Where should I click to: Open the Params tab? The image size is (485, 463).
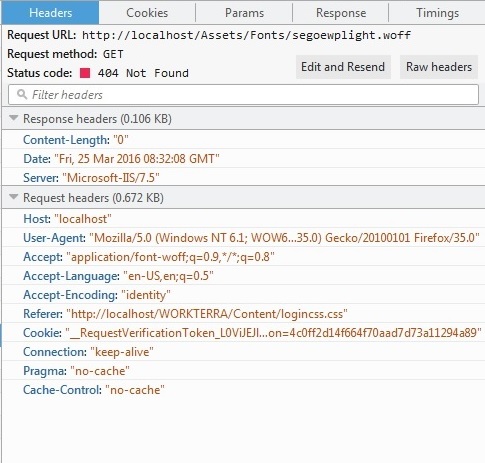(x=244, y=13)
